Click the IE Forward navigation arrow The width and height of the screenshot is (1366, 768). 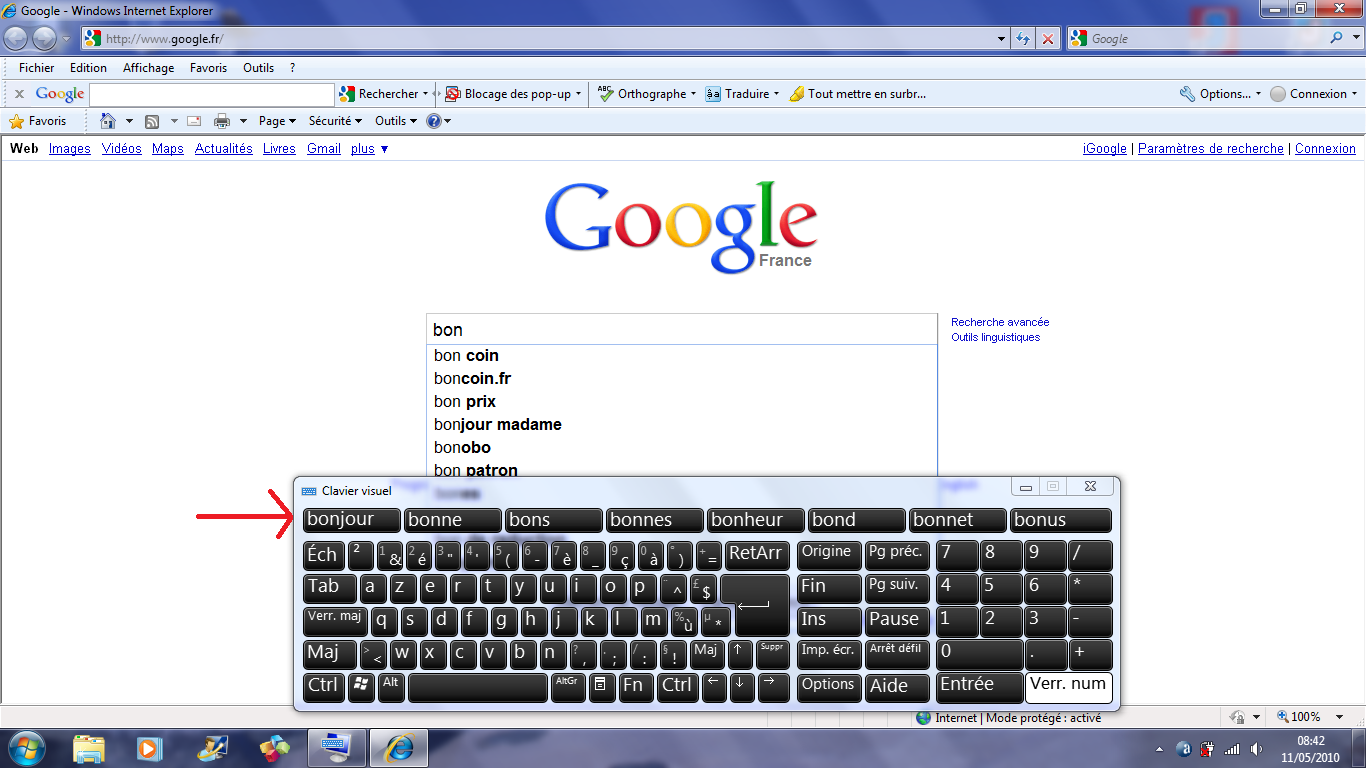[44, 39]
